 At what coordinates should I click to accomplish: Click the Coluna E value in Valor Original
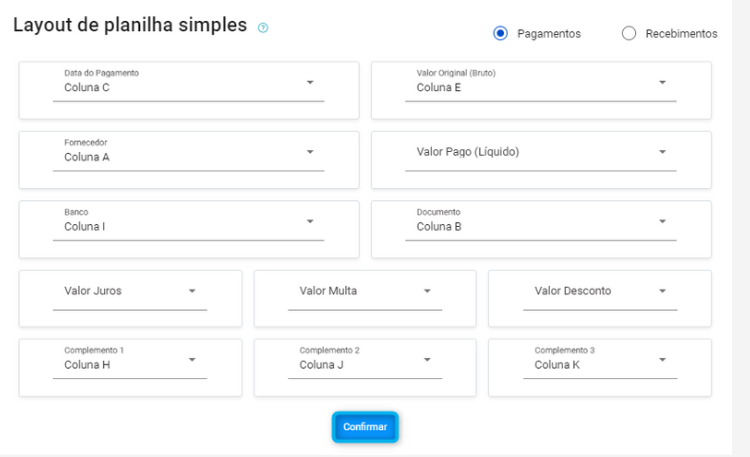tap(439, 88)
